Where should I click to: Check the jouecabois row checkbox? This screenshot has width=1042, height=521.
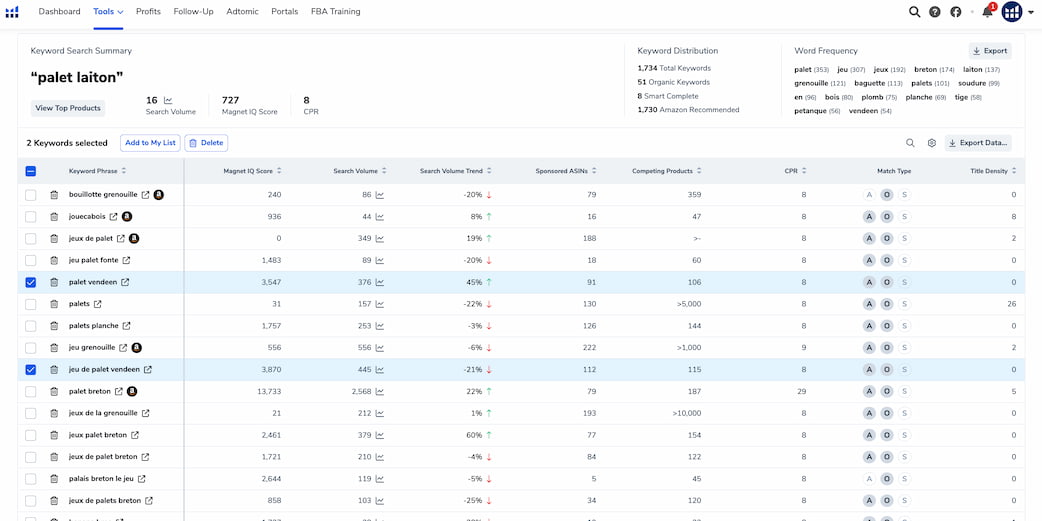pyautogui.click(x=31, y=217)
